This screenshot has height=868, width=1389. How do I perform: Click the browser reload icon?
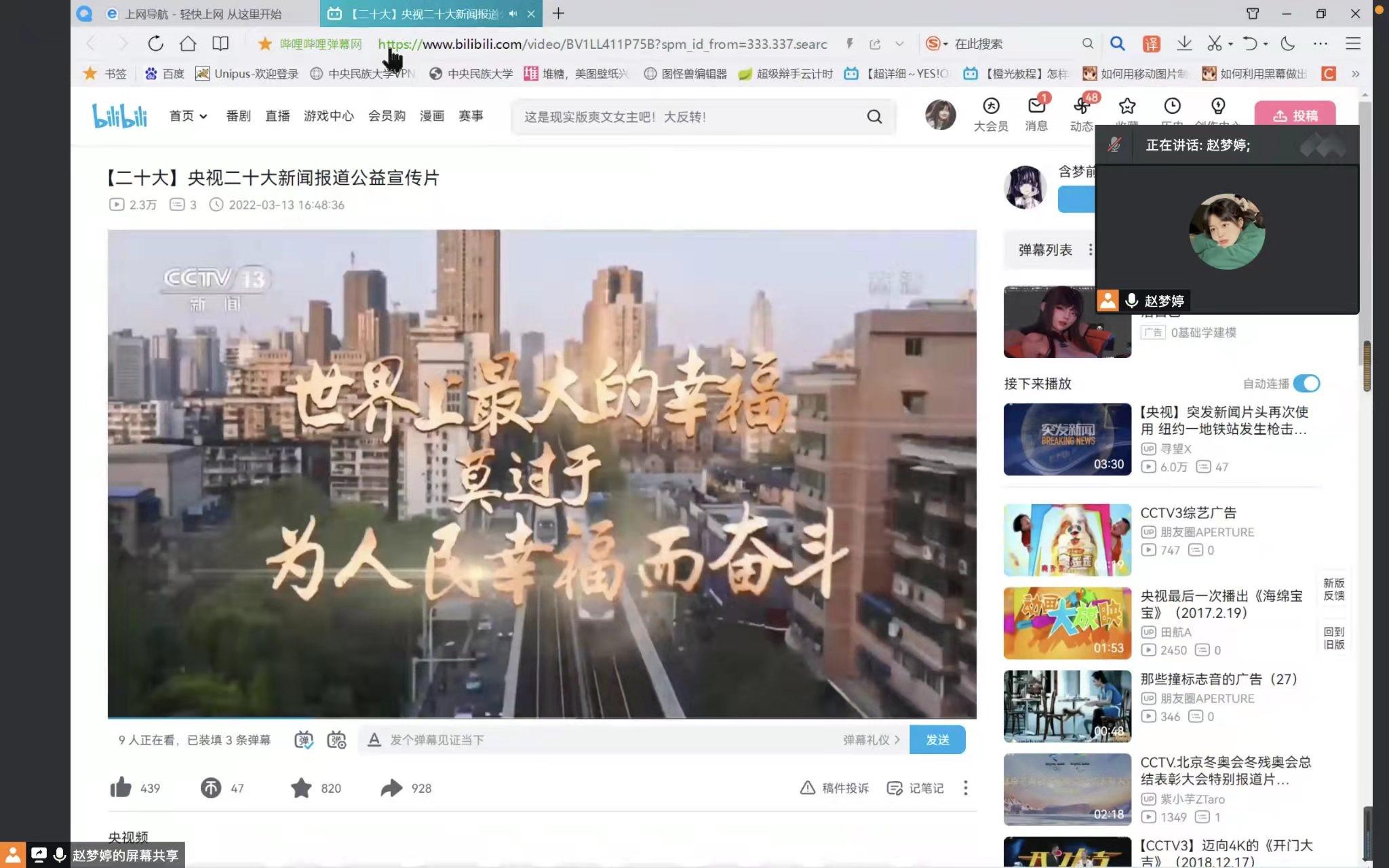(155, 43)
